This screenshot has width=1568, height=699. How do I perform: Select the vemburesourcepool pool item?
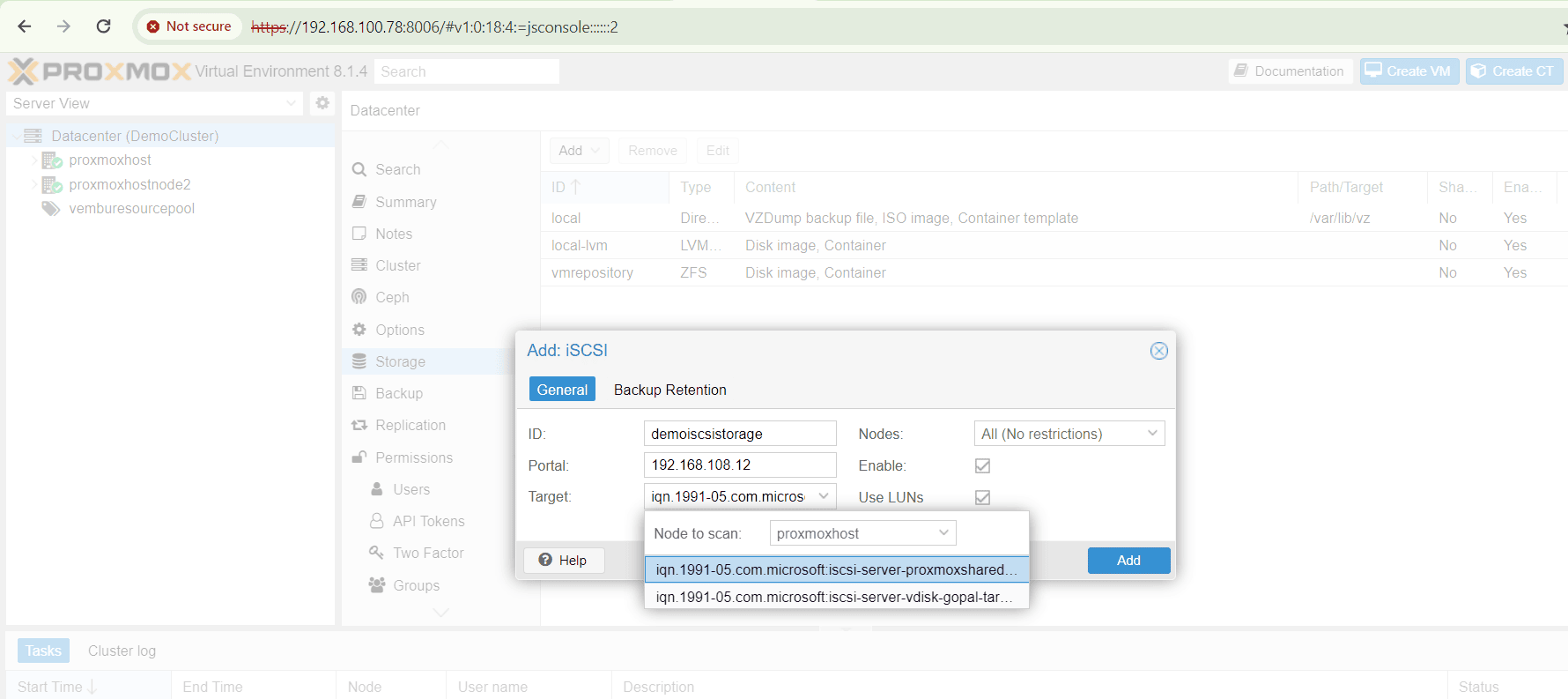(x=131, y=208)
